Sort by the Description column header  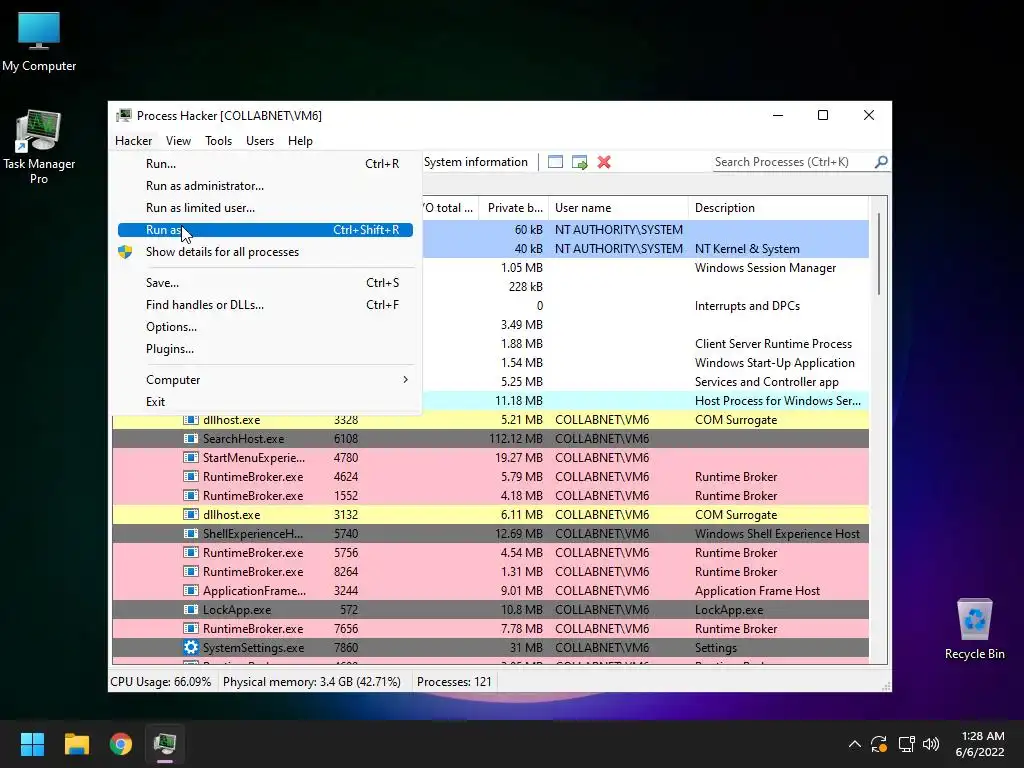[778, 208]
